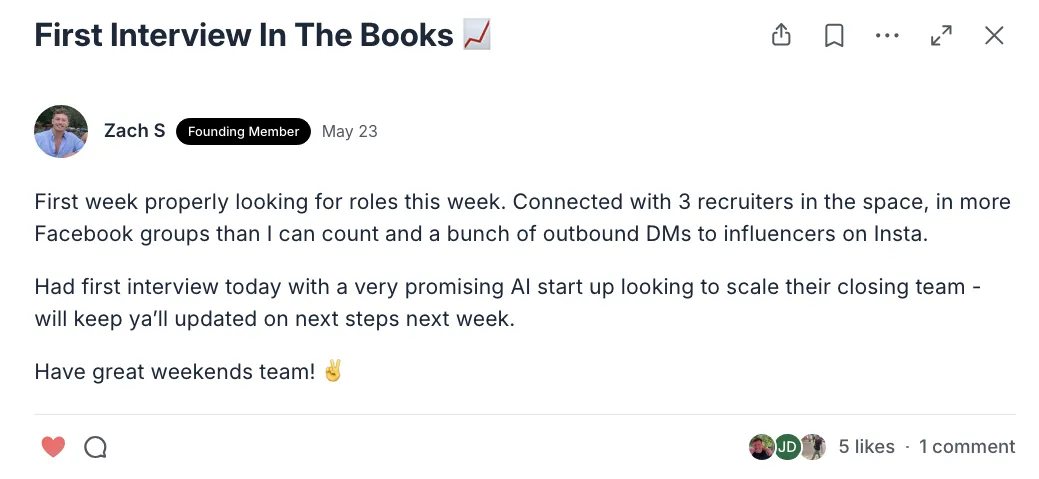1039x479 pixels.
Task: Click the peace sign emoji
Action: pyautogui.click(x=333, y=372)
